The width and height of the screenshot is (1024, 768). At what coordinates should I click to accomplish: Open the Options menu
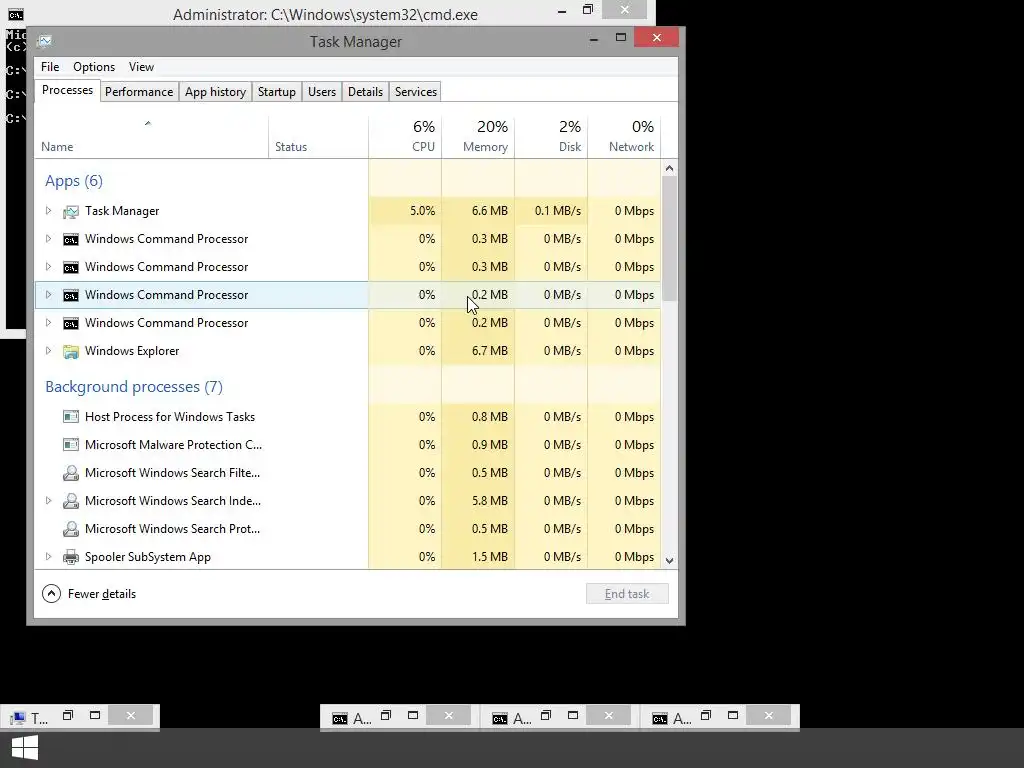(94, 67)
